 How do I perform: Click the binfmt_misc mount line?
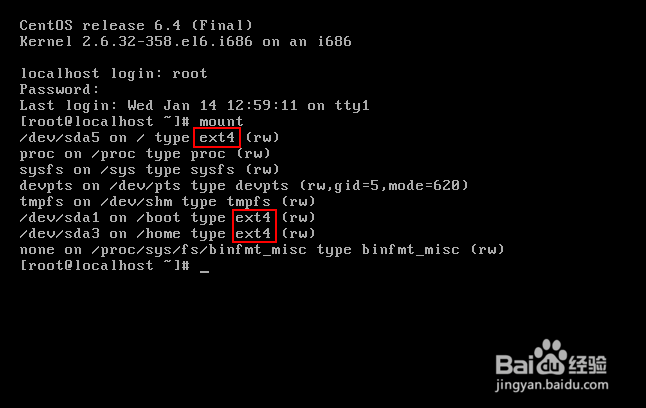(x=261, y=249)
